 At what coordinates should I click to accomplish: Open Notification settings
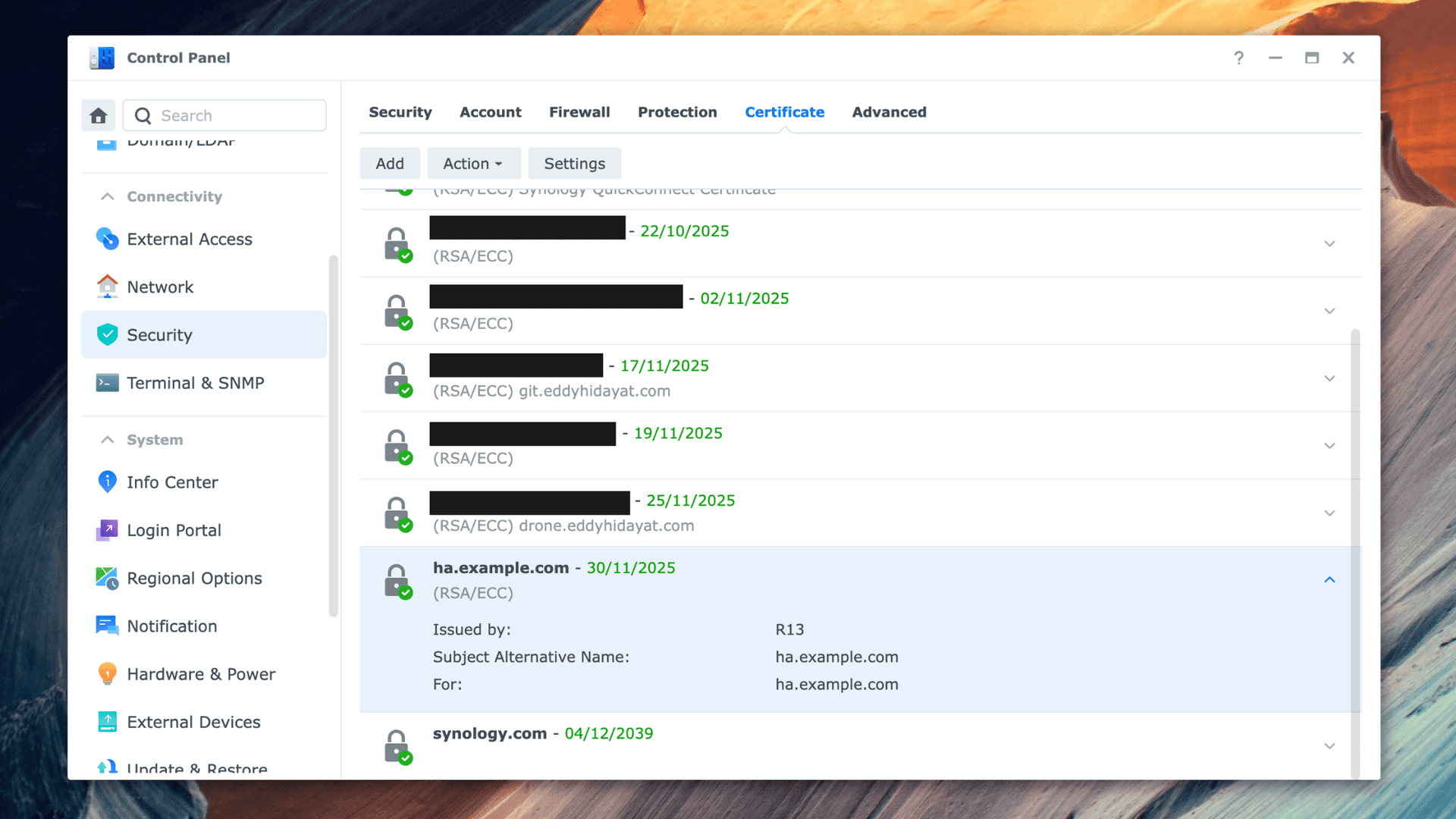point(171,626)
